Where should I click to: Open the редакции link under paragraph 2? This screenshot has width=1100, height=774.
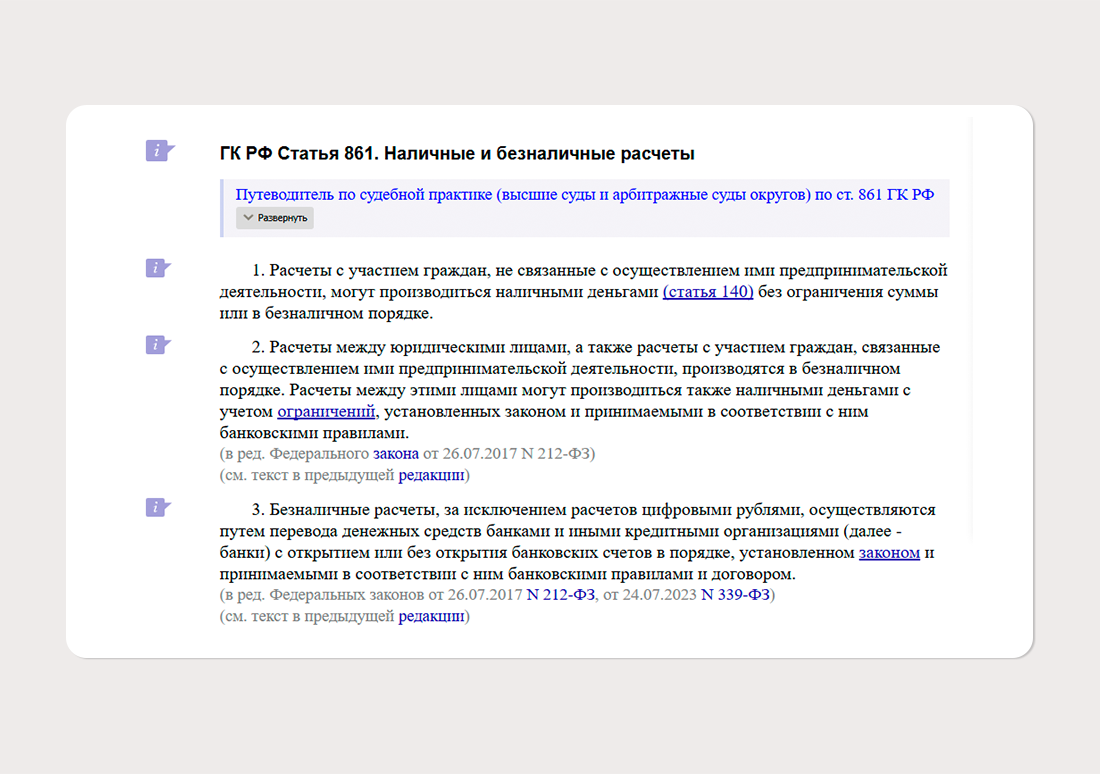click(x=431, y=476)
